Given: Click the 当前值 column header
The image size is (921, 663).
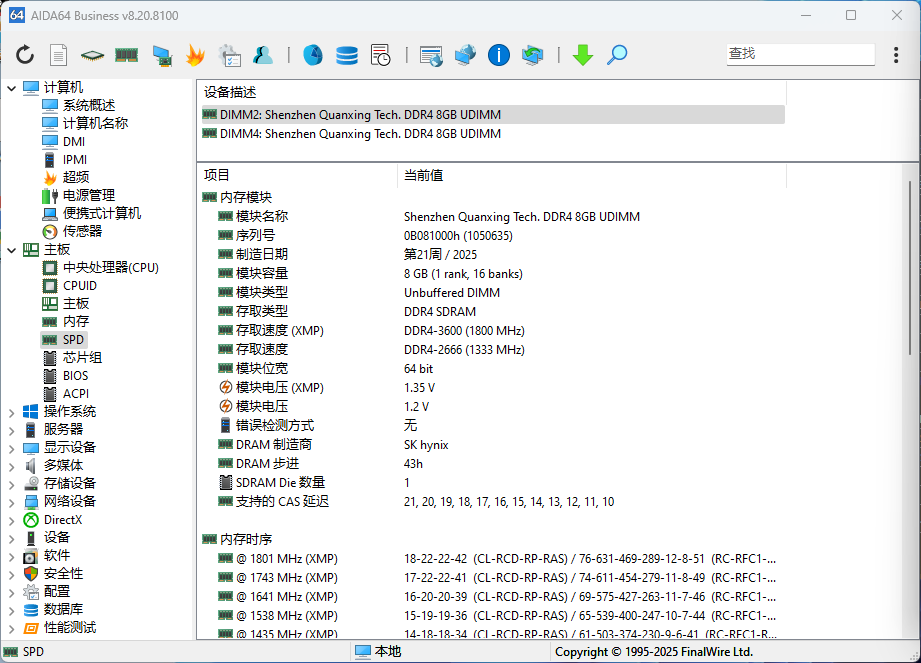Looking at the screenshot, I should tap(592, 175).
